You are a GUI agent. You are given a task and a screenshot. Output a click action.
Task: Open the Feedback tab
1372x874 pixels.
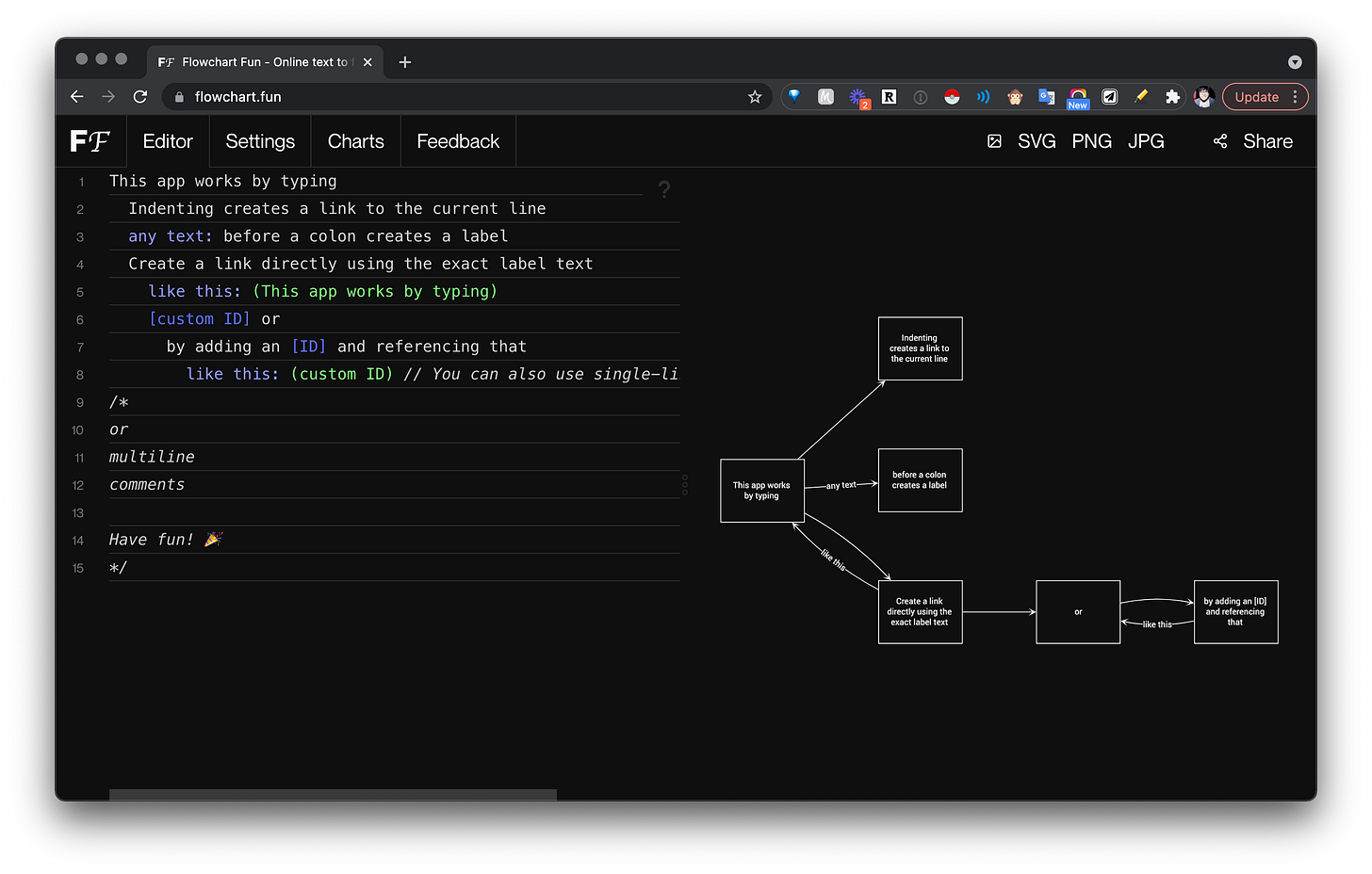[458, 141]
